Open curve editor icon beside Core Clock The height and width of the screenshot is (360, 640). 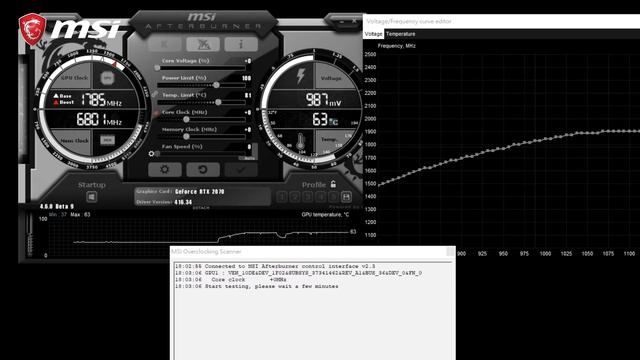(x=156, y=113)
